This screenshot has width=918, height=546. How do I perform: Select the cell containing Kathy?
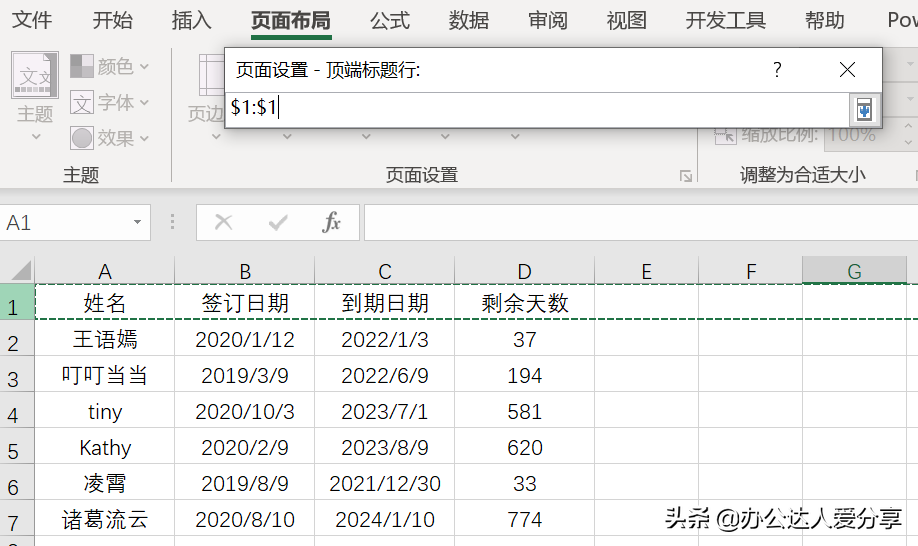tap(105, 447)
